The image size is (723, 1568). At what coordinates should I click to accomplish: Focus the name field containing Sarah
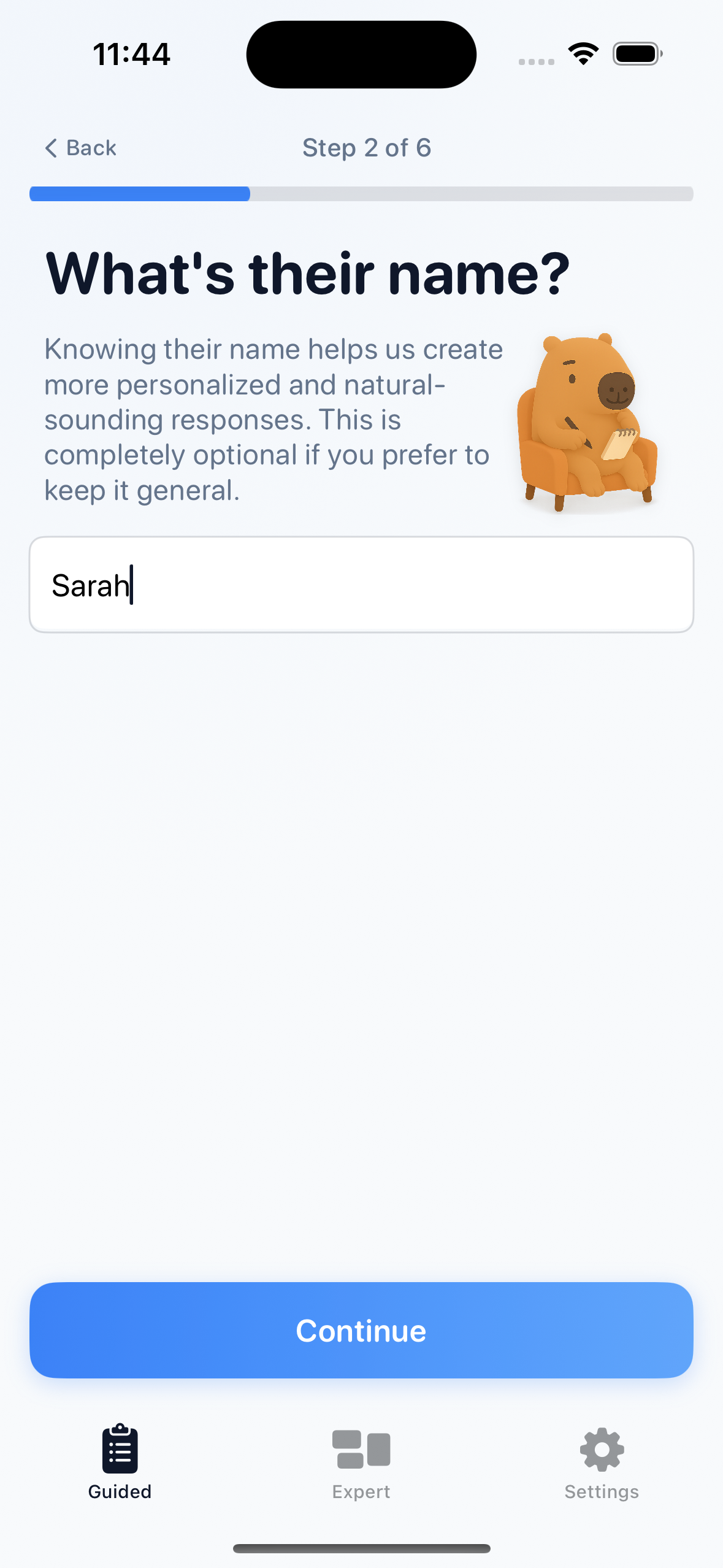coord(361,585)
